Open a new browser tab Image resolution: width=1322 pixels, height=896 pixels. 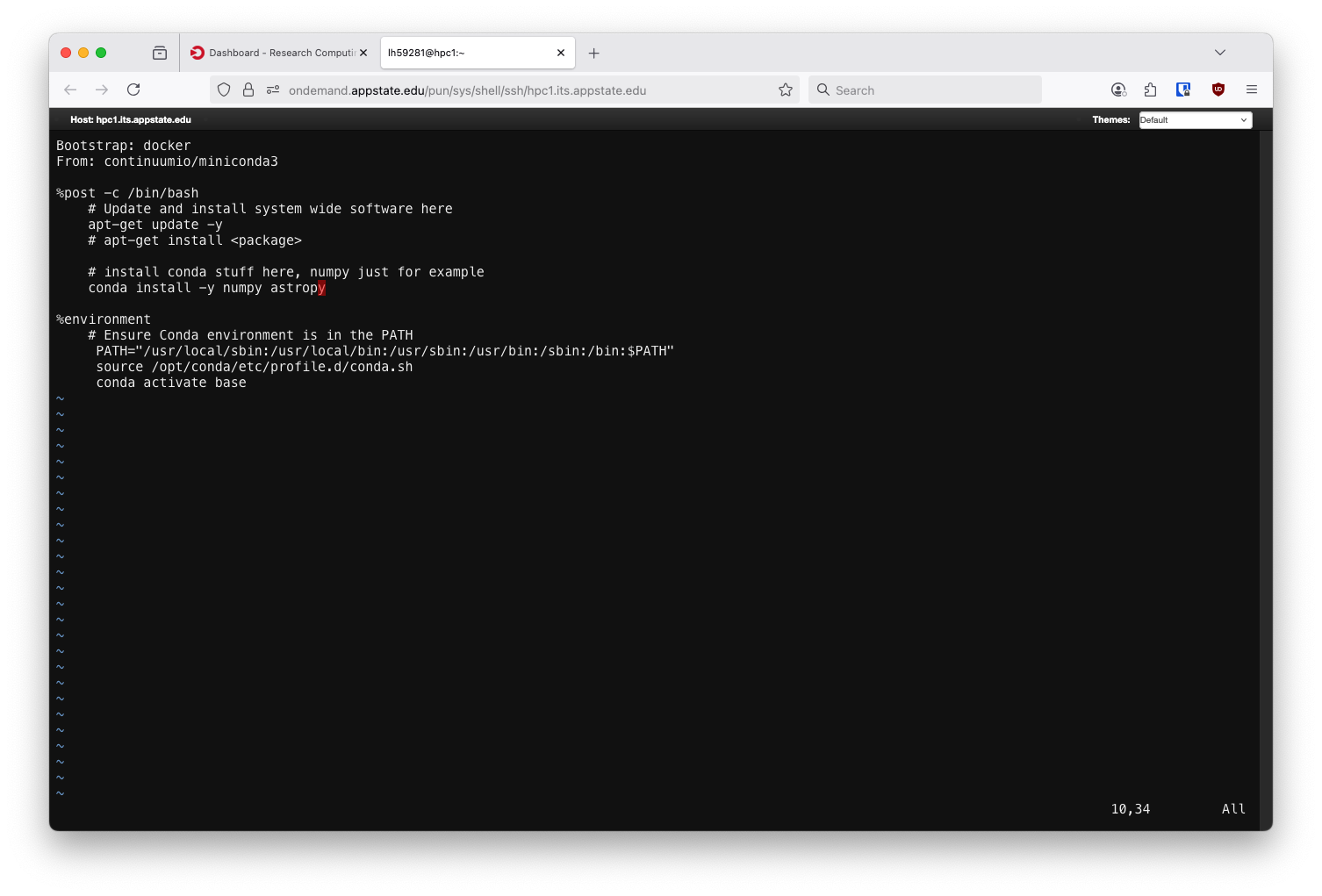[x=594, y=54]
